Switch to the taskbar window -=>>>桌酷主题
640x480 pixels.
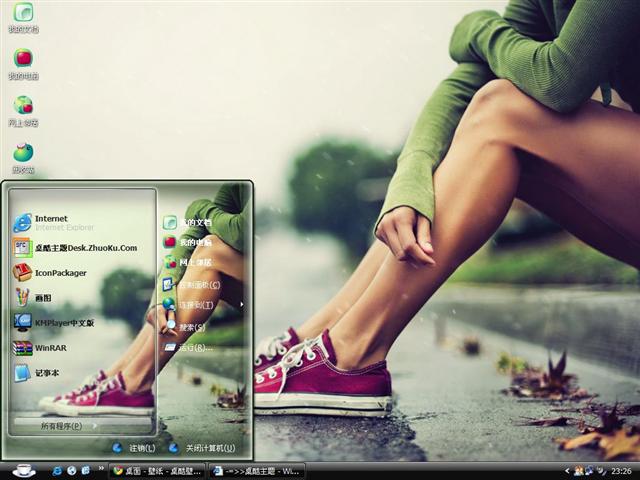click(x=257, y=471)
